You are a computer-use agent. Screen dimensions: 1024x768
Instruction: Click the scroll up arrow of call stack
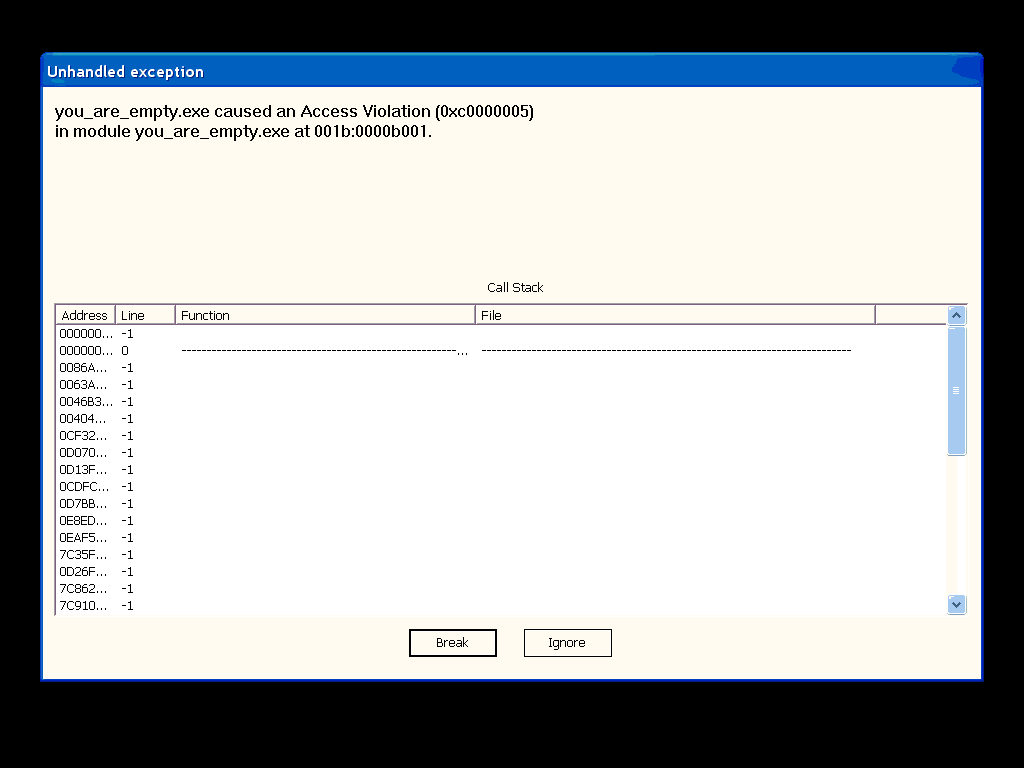pyautogui.click(x=956, y=315)
